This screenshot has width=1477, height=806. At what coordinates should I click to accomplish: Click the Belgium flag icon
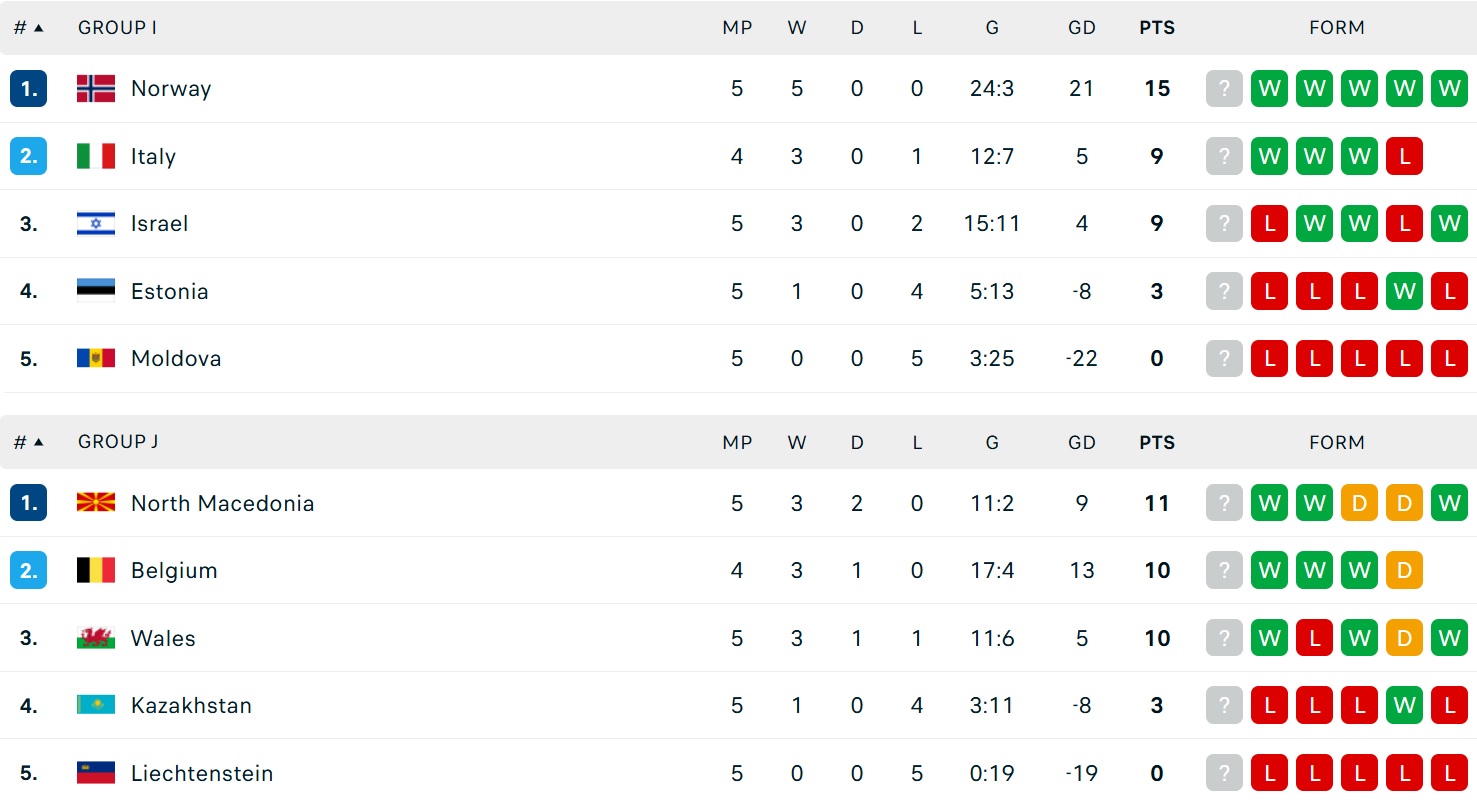(x=96, y=571)
